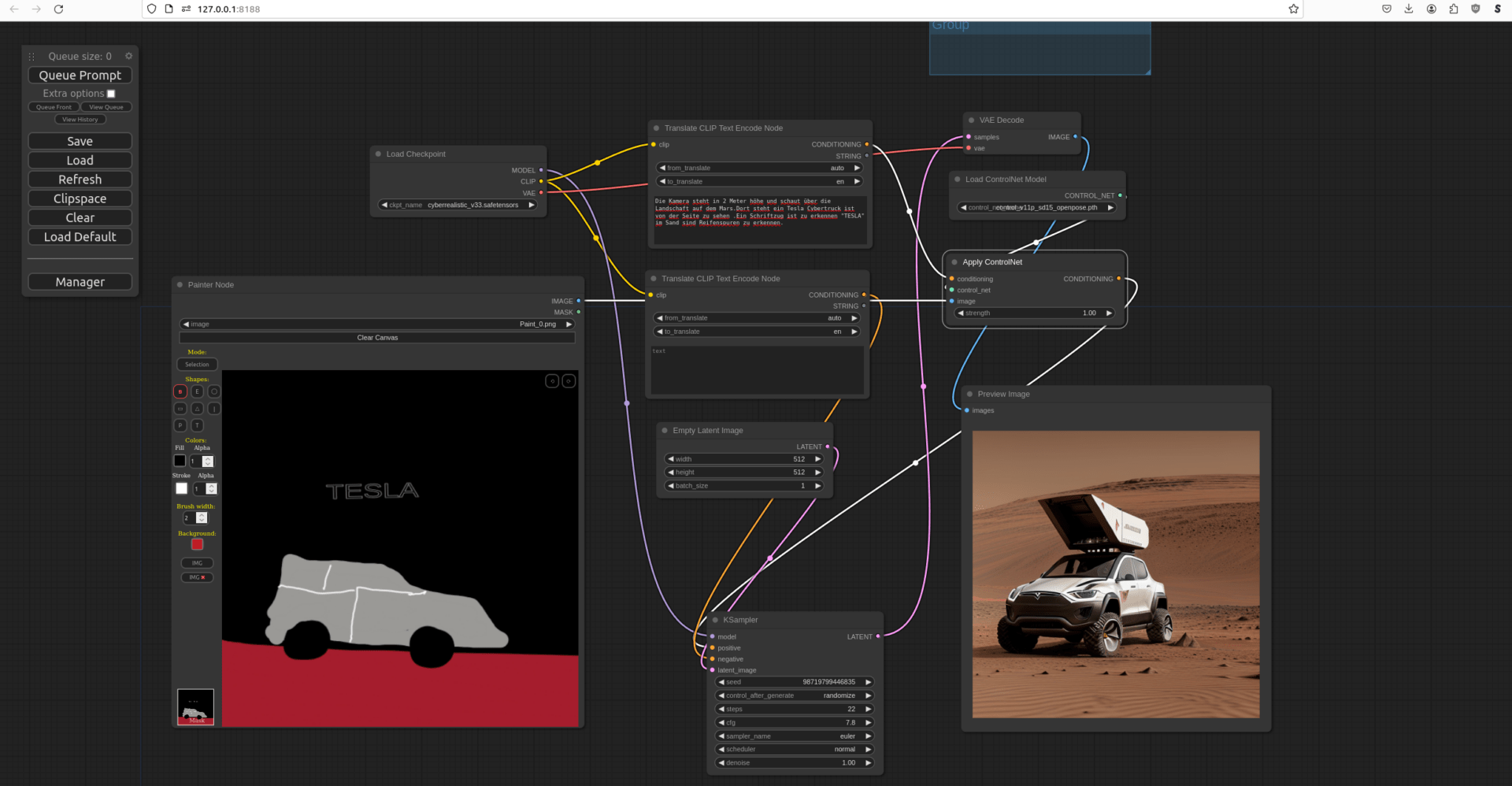1512x786 pixels.
Task: Select the Triangle shape tool
Action: (x=197, y=409)
